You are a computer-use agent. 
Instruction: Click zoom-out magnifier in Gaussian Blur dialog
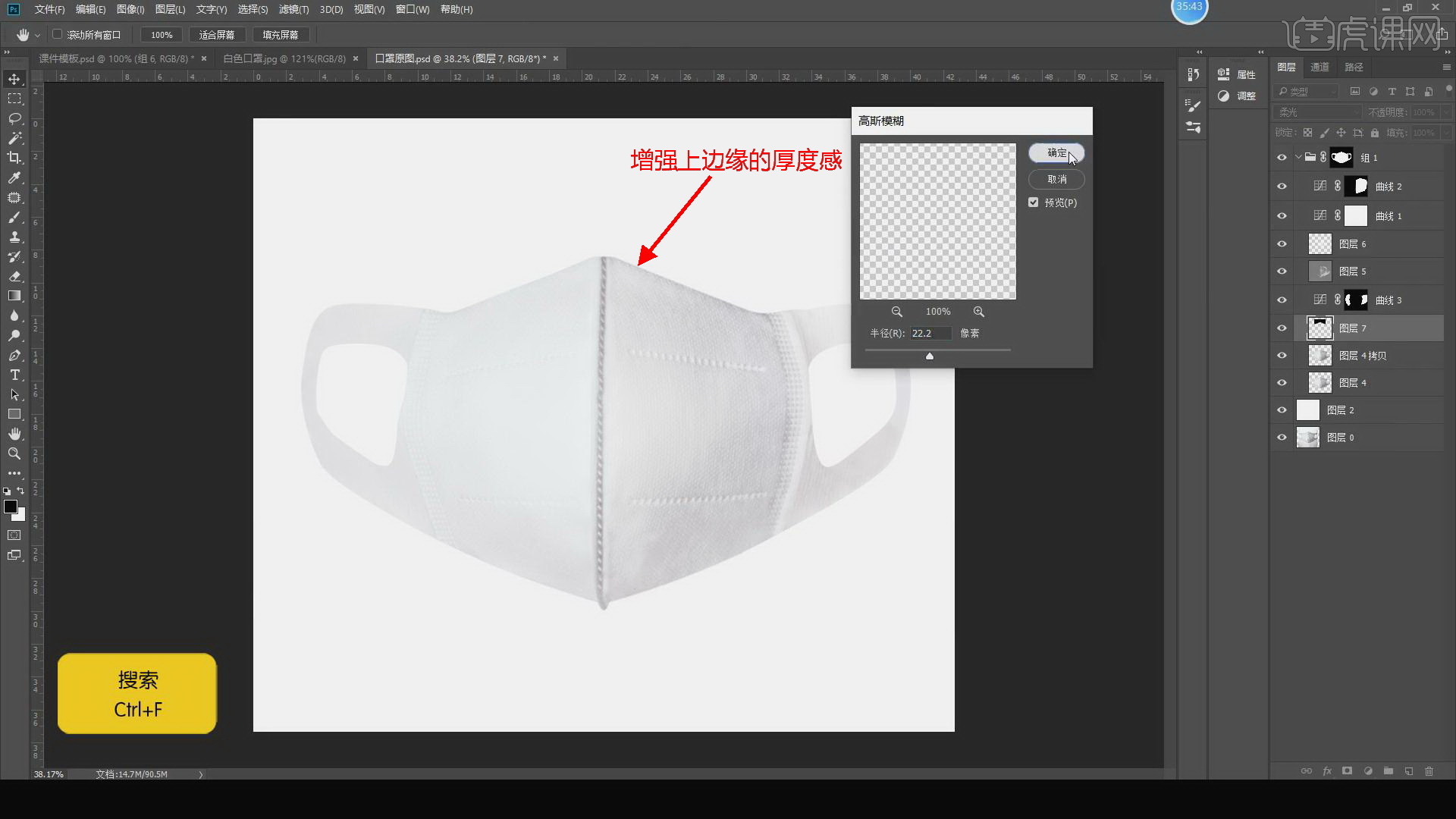(896, 312)
